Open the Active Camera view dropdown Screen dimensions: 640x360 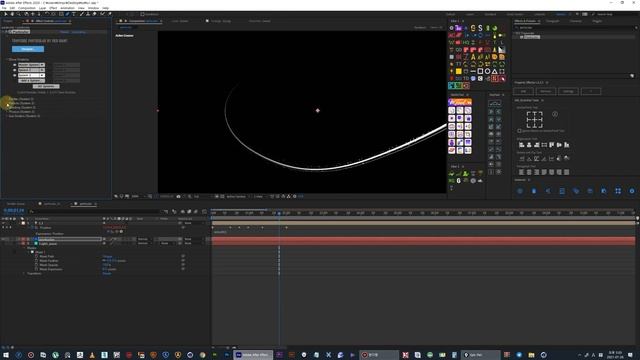tap(237, 196)
